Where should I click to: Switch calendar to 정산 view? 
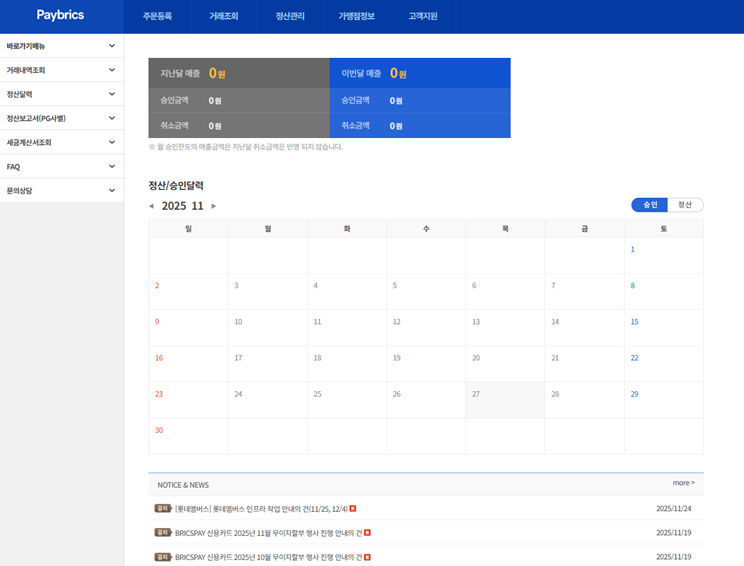pos(685,205)
